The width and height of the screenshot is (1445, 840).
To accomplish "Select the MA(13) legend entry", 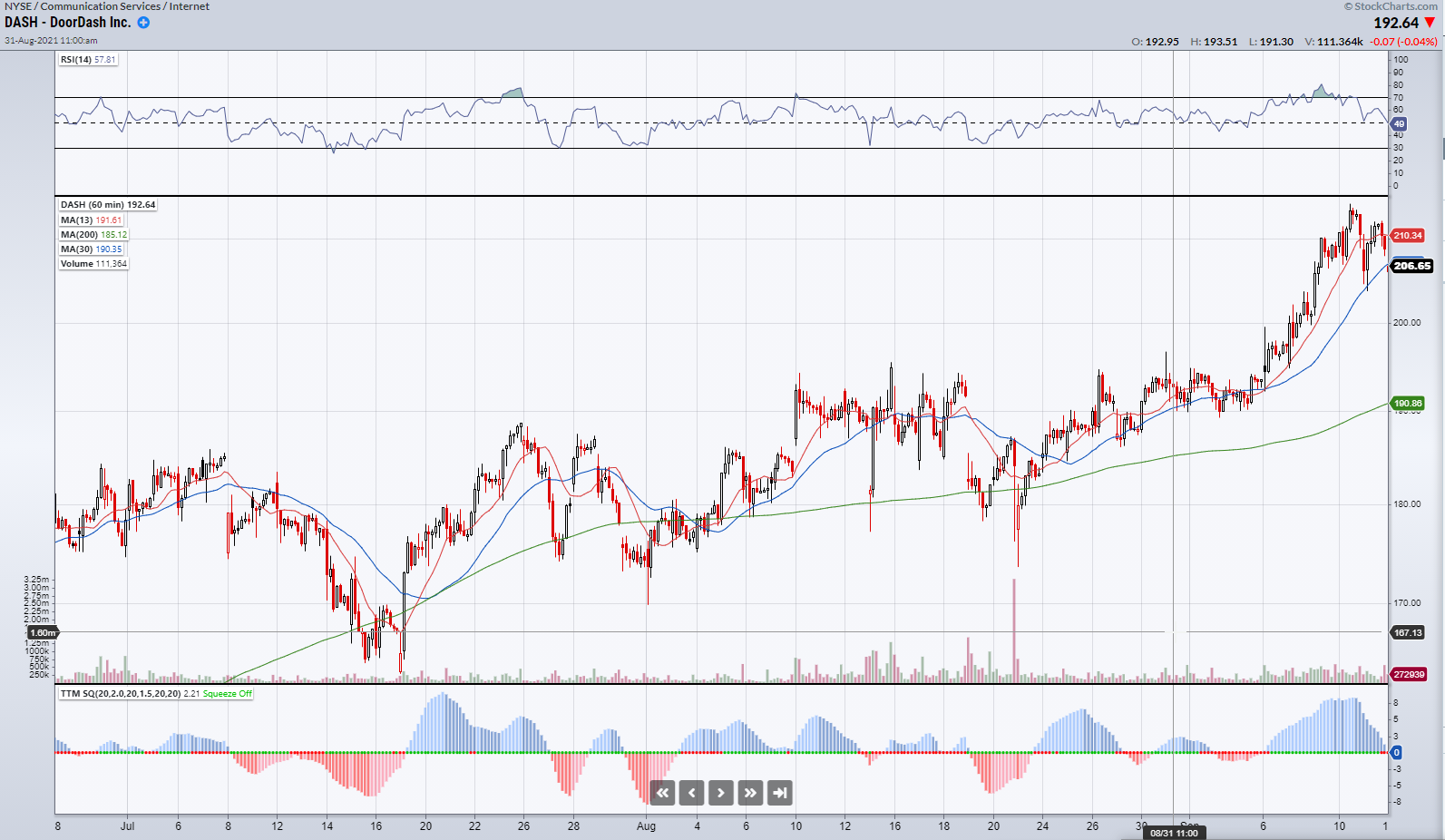I will click(91, 220).
